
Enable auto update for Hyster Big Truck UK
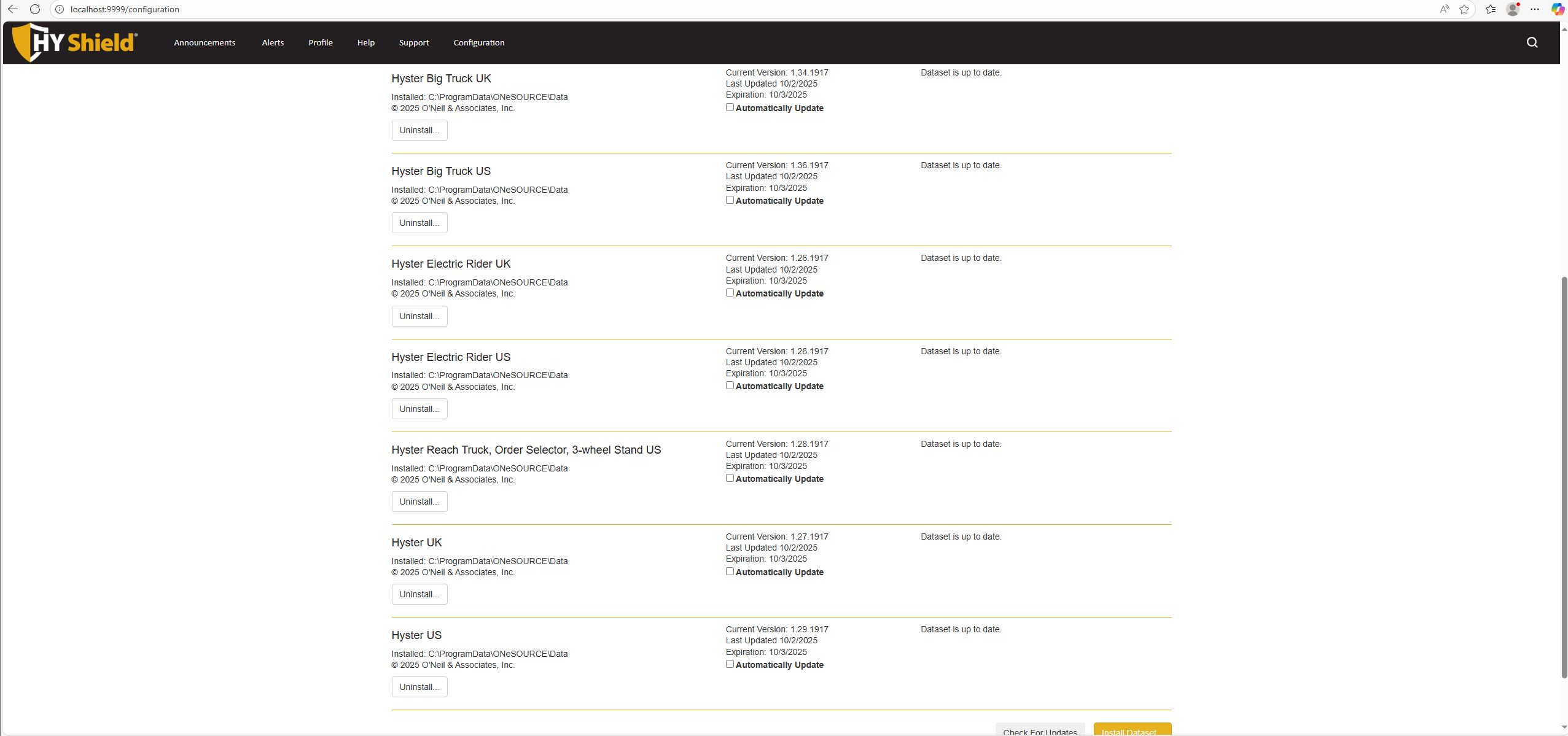[x=730, y=107]
